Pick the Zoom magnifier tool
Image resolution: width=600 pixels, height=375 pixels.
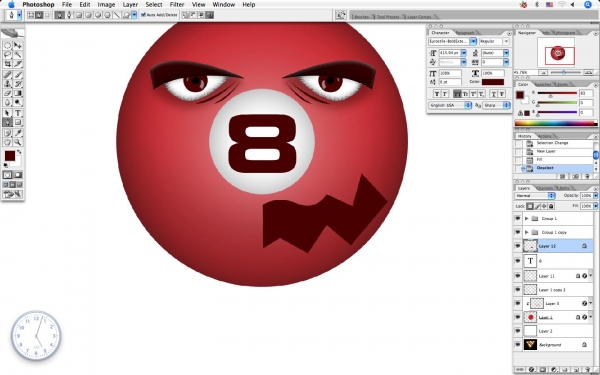18,142
